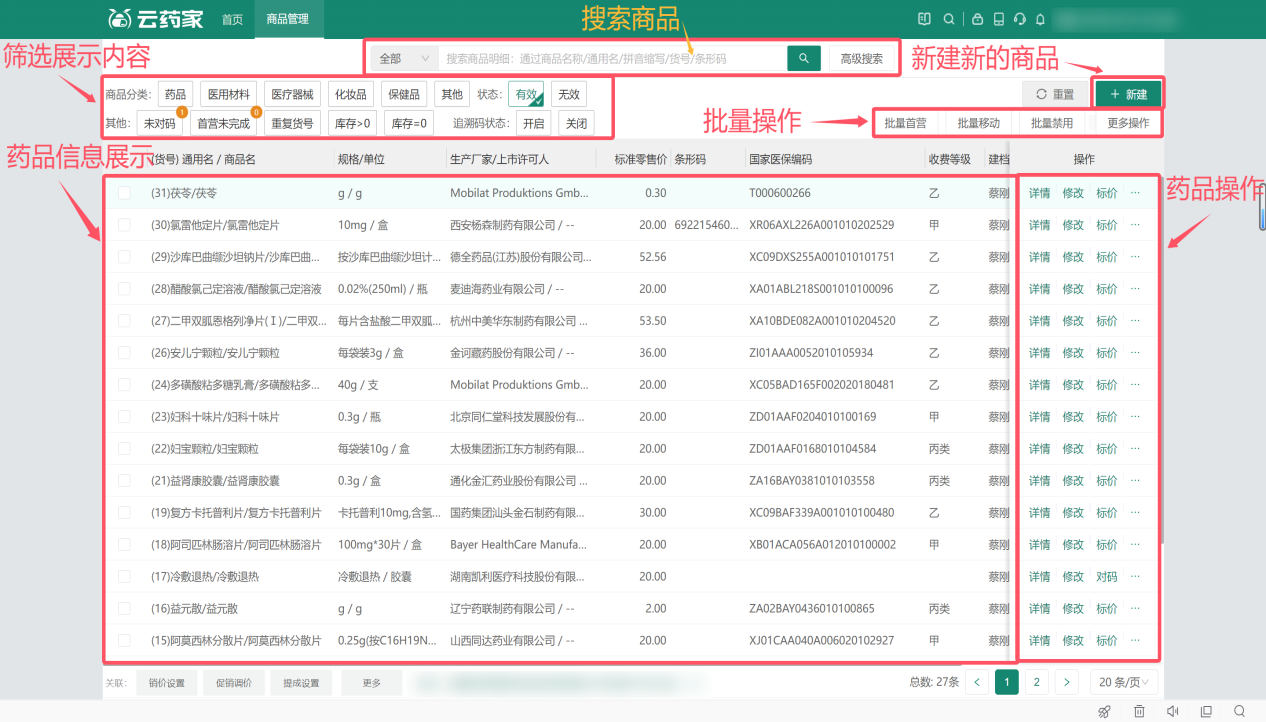Click 对码 for (17)冷敷退热 row
Viewport: 1266px width, 722px height.
coord(1107,576)
